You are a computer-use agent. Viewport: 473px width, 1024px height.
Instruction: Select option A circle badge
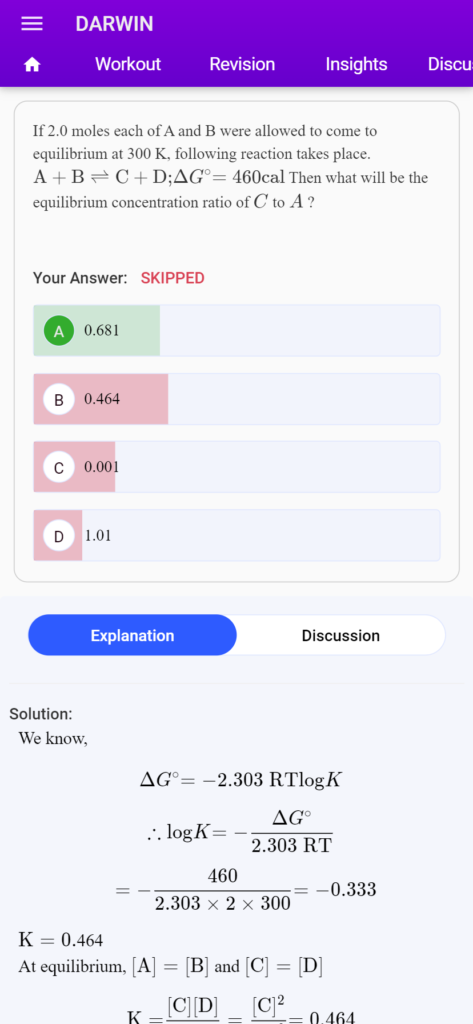pos(59,331)
